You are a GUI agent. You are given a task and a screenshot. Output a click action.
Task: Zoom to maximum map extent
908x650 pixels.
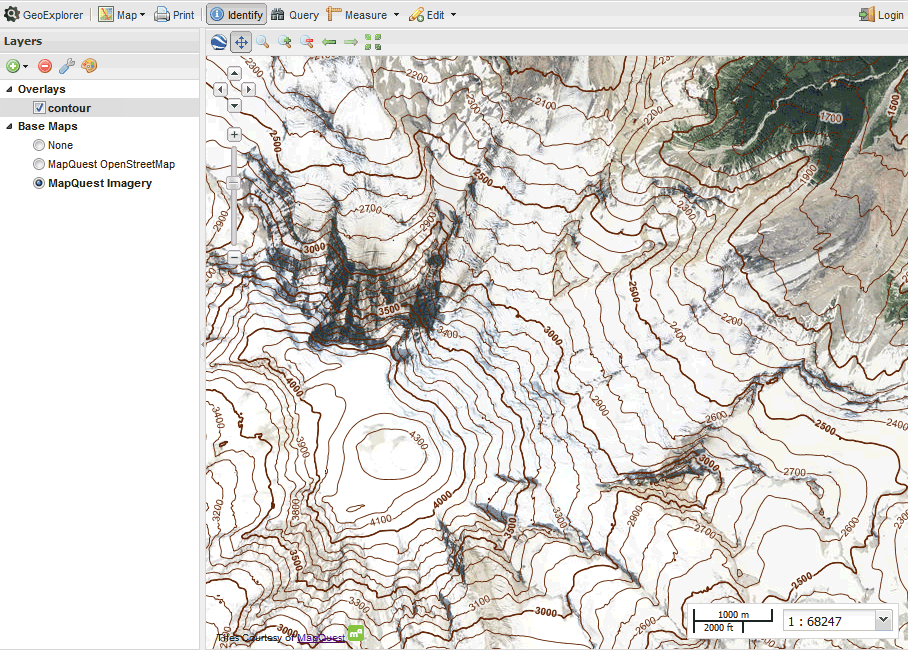(372, 42)
